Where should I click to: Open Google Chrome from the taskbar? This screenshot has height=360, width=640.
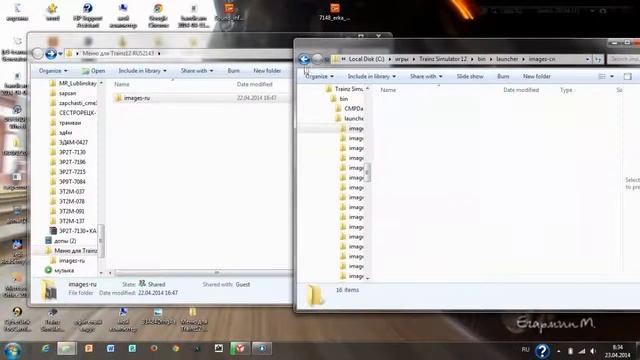[x=176, y=349]
